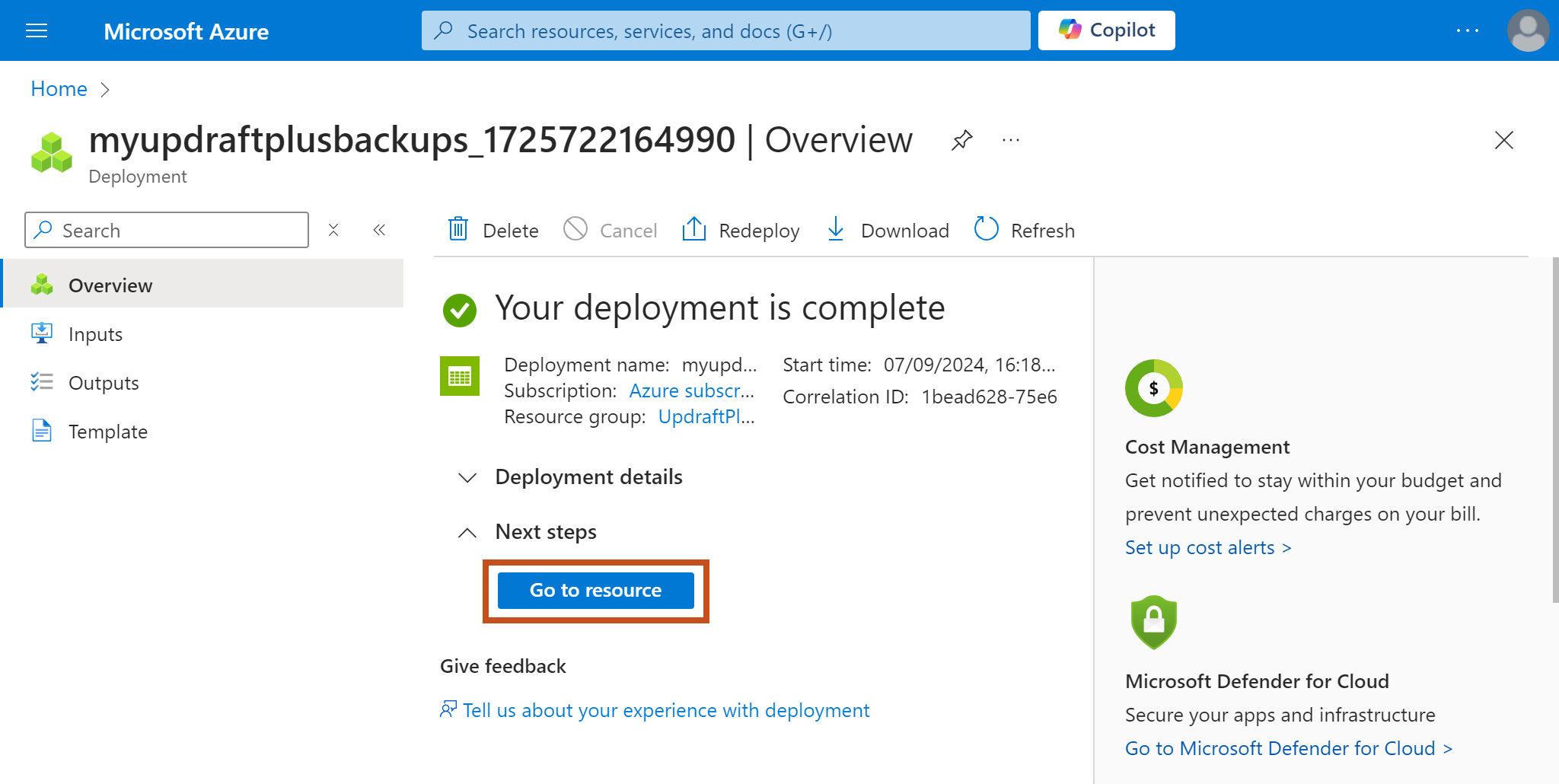The image size is (1559, 784).
Task: Expand the Deployment details section
Action: [467, 477]
